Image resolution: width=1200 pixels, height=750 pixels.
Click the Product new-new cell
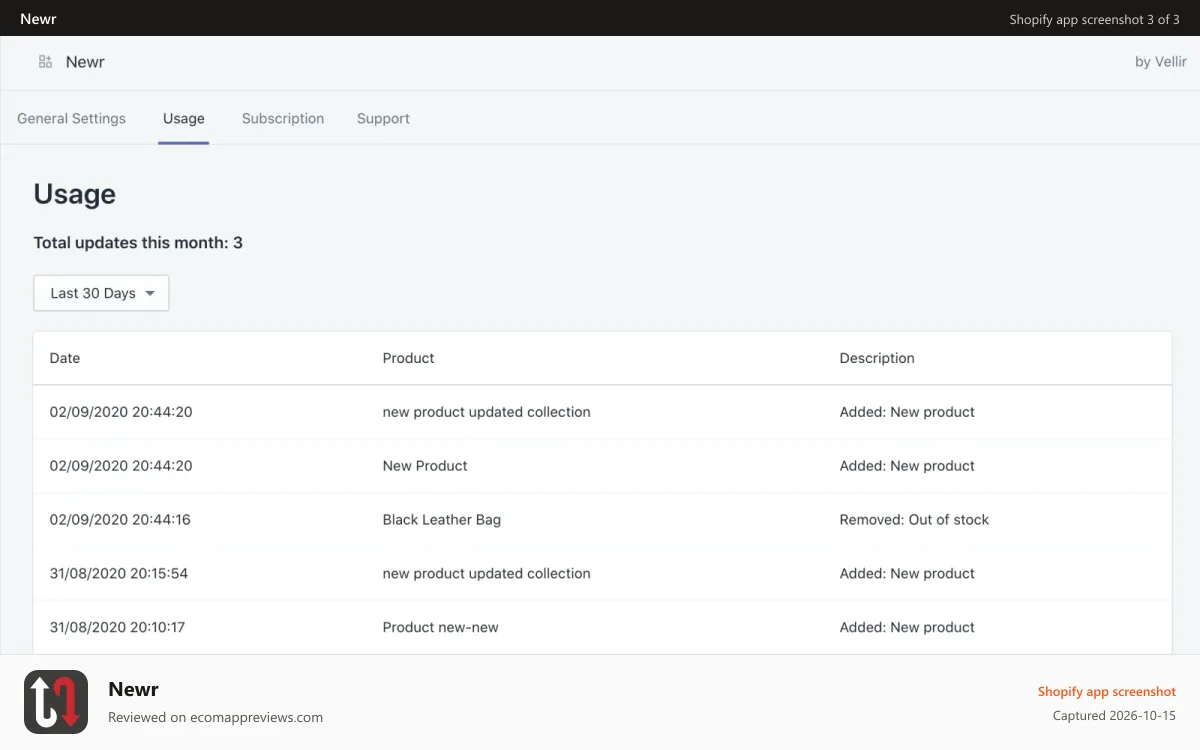(x=441, y=628)
